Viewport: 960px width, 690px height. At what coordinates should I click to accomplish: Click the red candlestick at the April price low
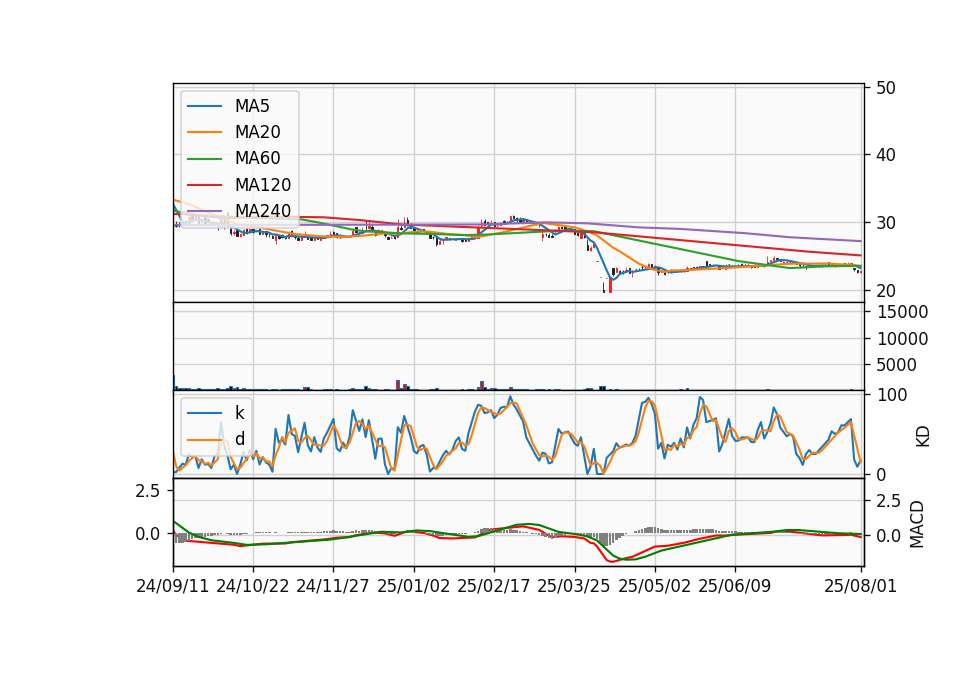pyautogui.click(x=610, y=286)
